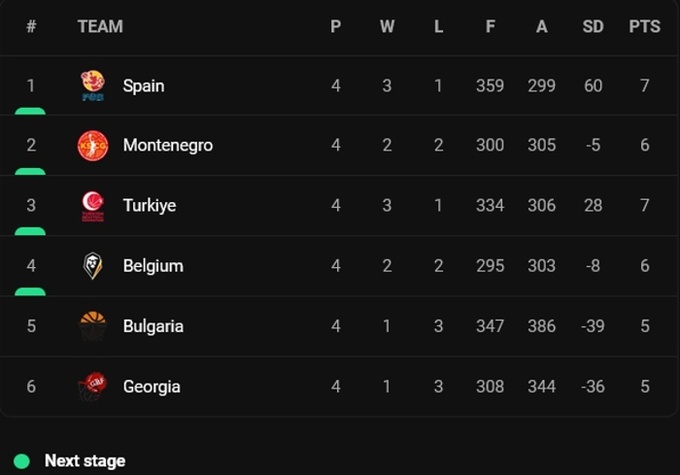
Task: Click the green Next stage legend dot
Action: pyautogui.click(x=23, y=461)
